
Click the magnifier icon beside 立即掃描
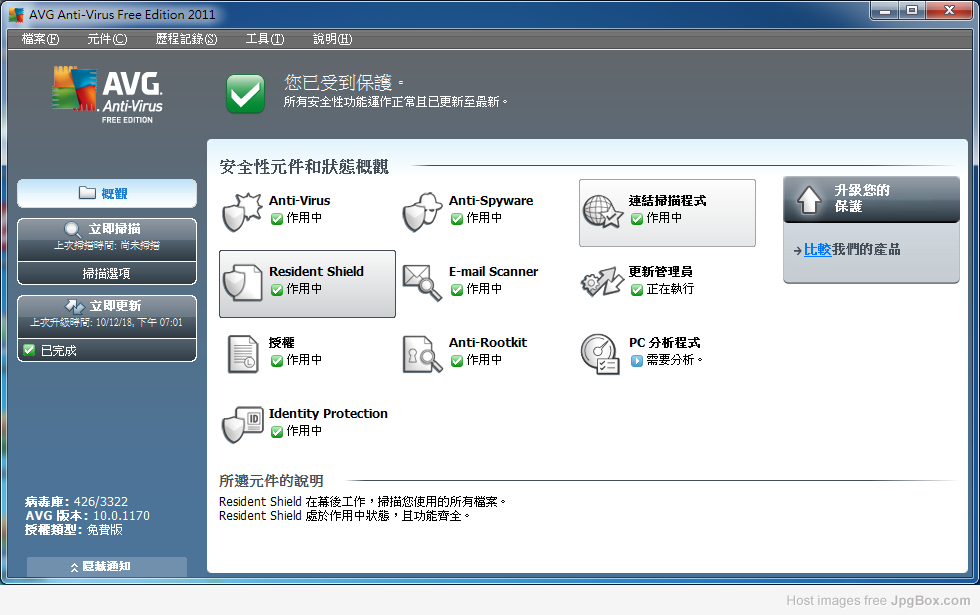(72, 229)
